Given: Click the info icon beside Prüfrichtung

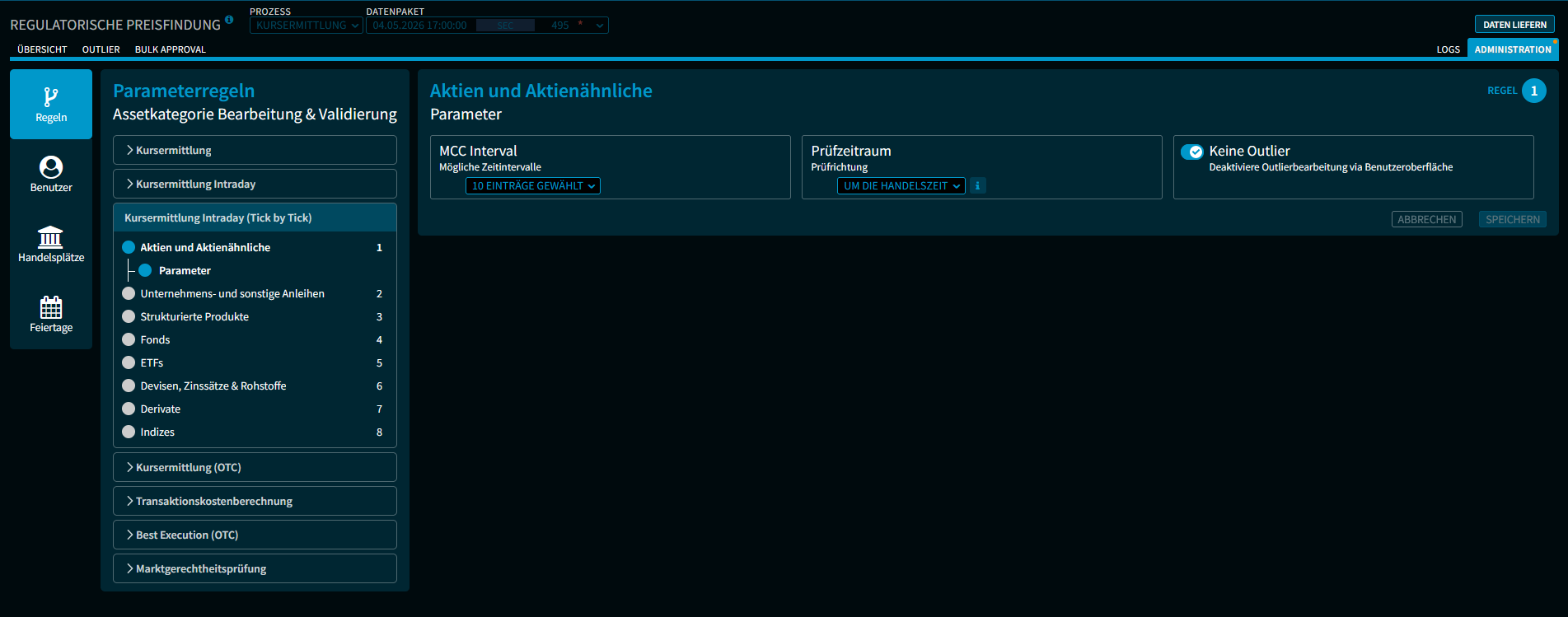Looking at the screenshot, I should 978,186.
